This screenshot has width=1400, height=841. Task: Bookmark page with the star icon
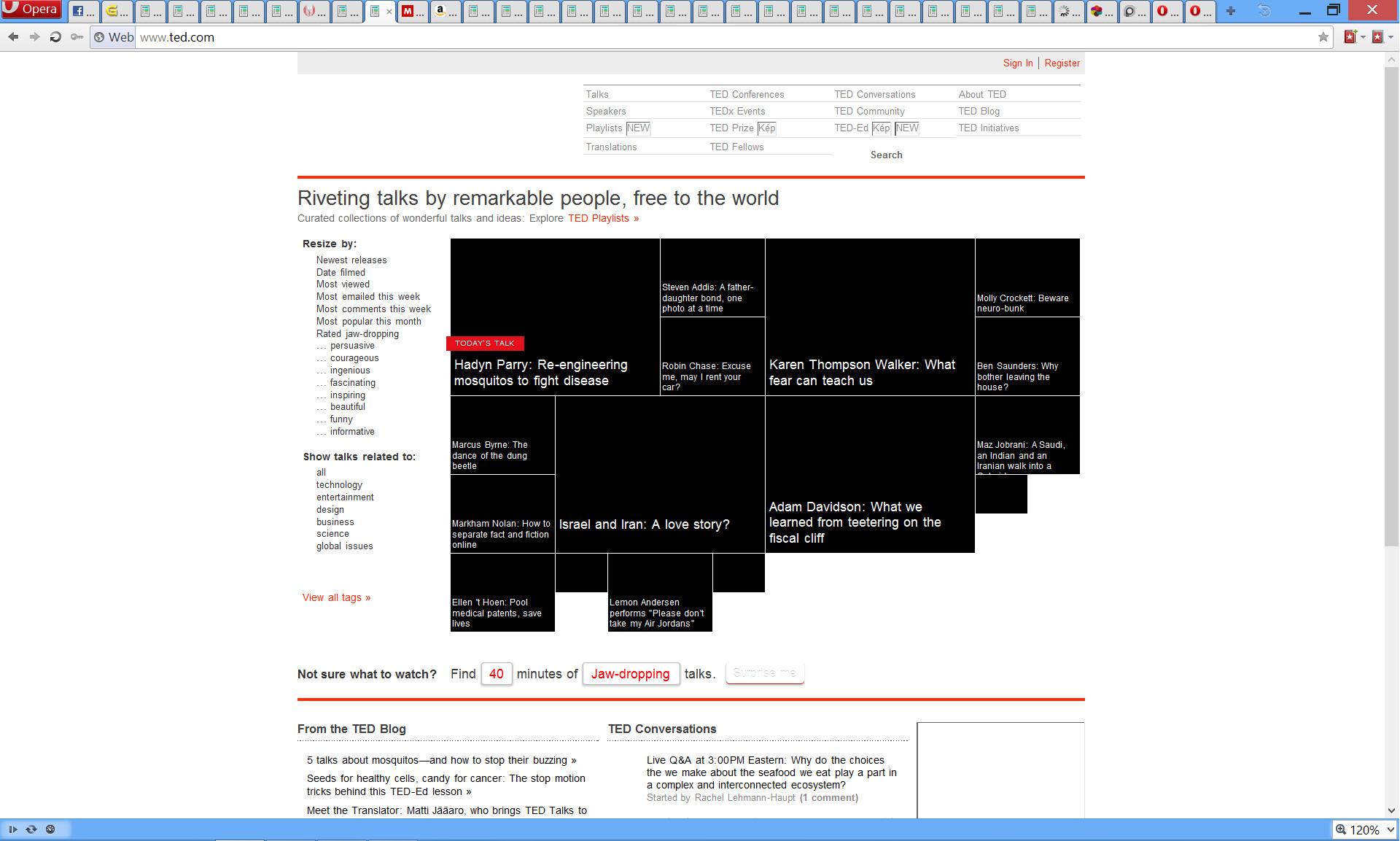point(1323,37)
